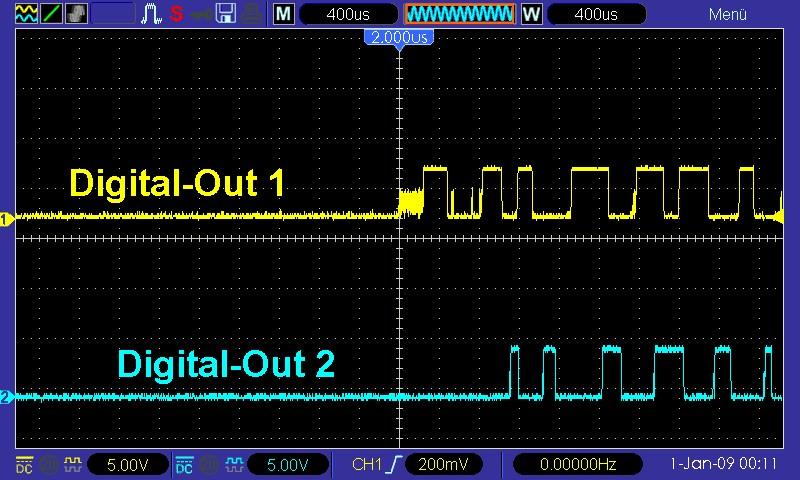This screenshot has height=480, width=800.
Task: Click the yellow CH1 DC coupling icon
Action: [x=24, y=464]
